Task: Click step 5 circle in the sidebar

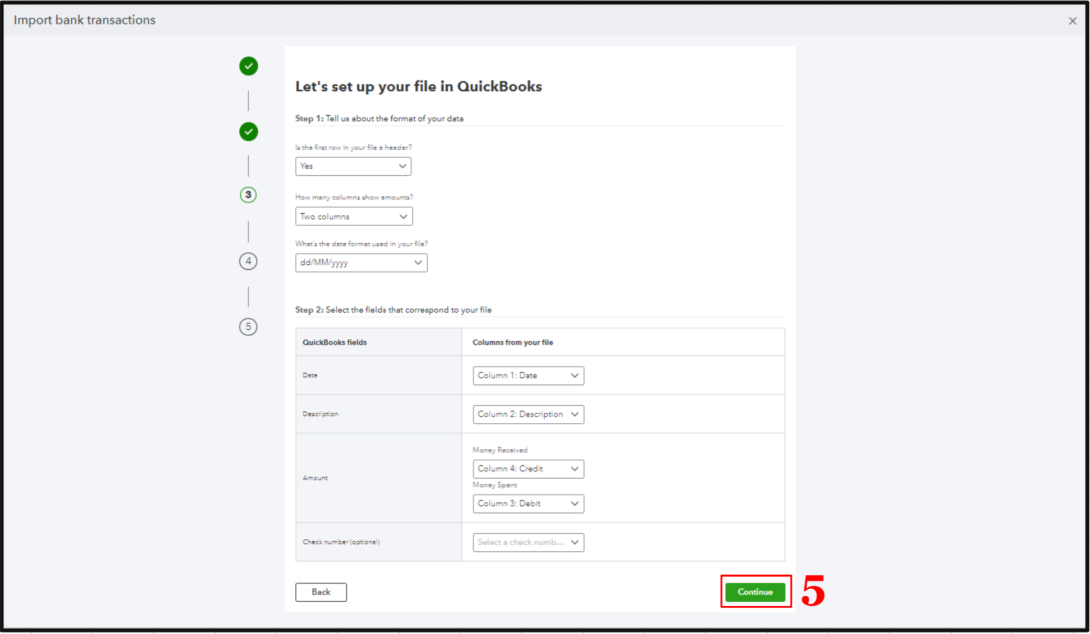Action: [248, 327]
